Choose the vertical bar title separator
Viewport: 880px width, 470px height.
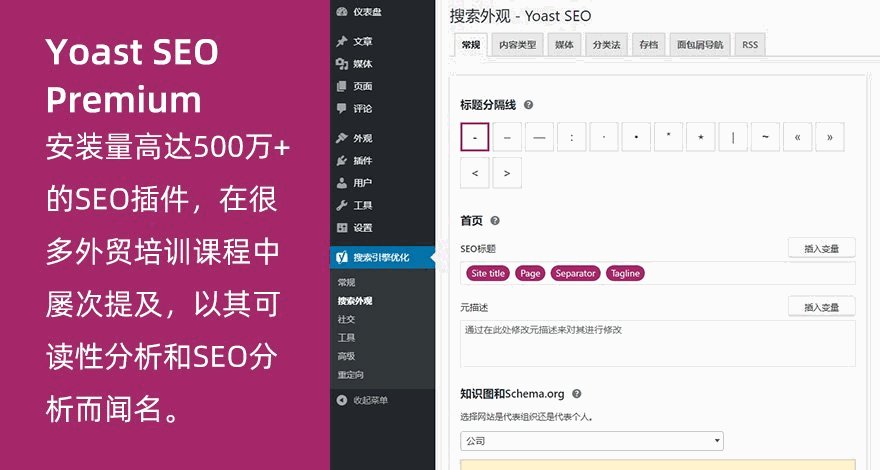(733, 137)
